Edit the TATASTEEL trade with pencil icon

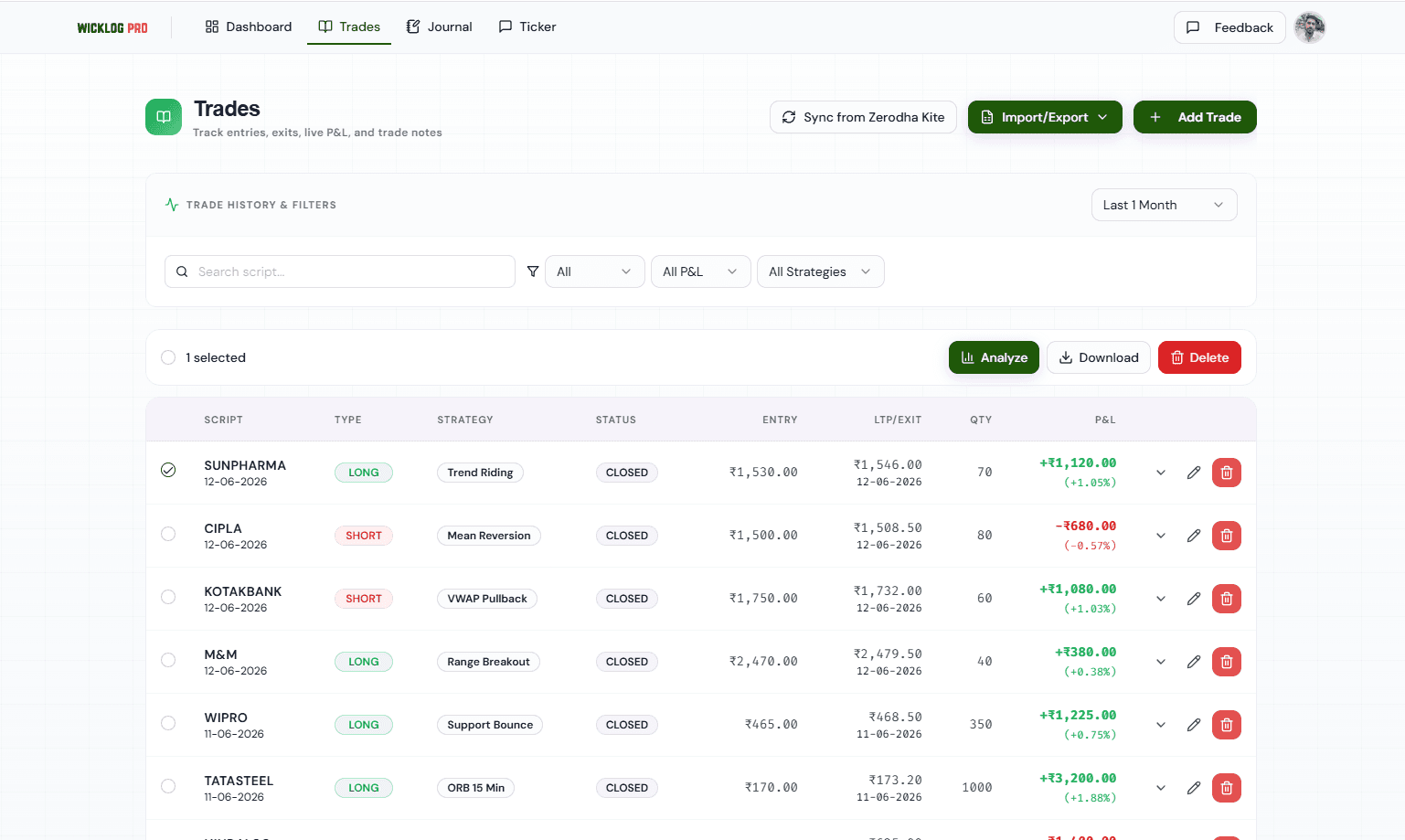coord(1194,788)
